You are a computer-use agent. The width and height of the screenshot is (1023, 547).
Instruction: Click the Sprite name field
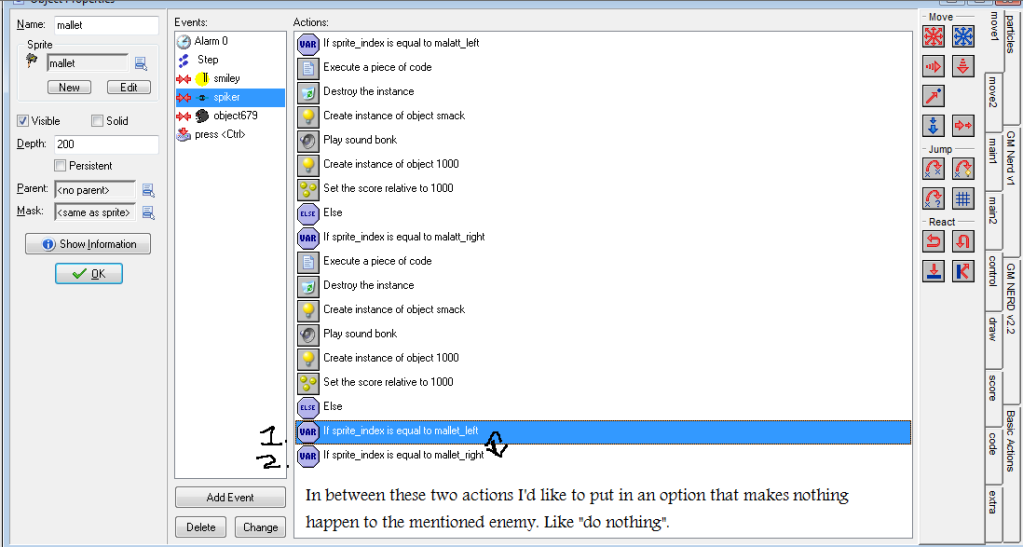click(88, 63)
